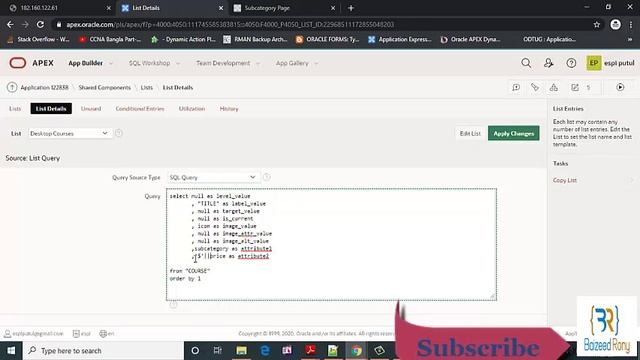The image size is (640, 360).
Task: Show more bookmarks chevron
Action: pyautogui.click(x=630, y=39)
